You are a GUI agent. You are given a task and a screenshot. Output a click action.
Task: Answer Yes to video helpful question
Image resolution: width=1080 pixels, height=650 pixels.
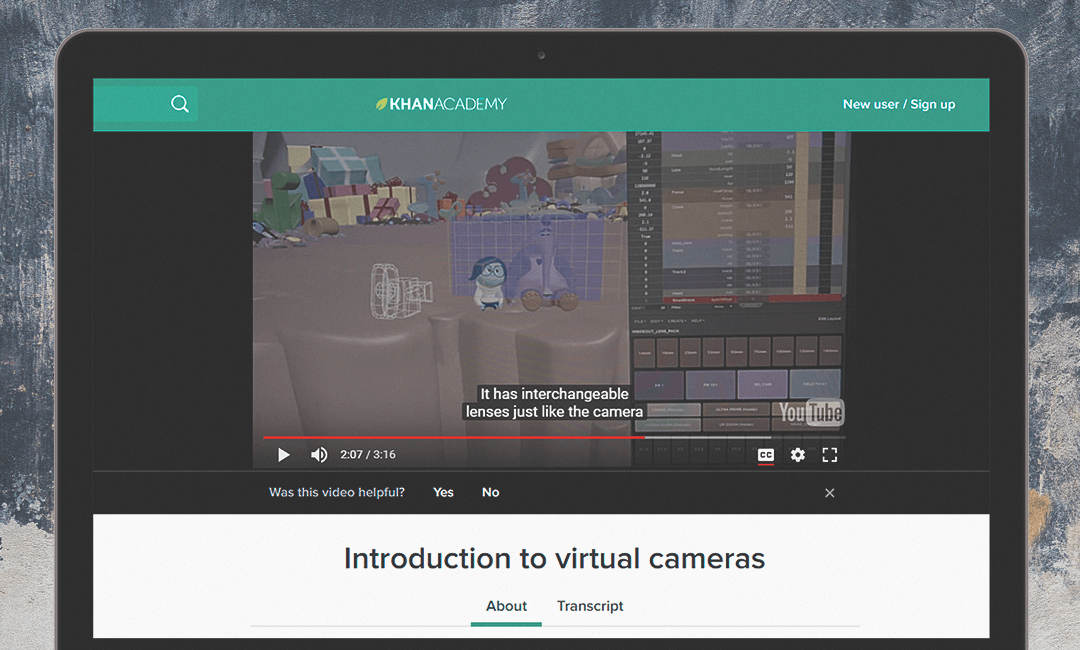click(x=443, y=492)
